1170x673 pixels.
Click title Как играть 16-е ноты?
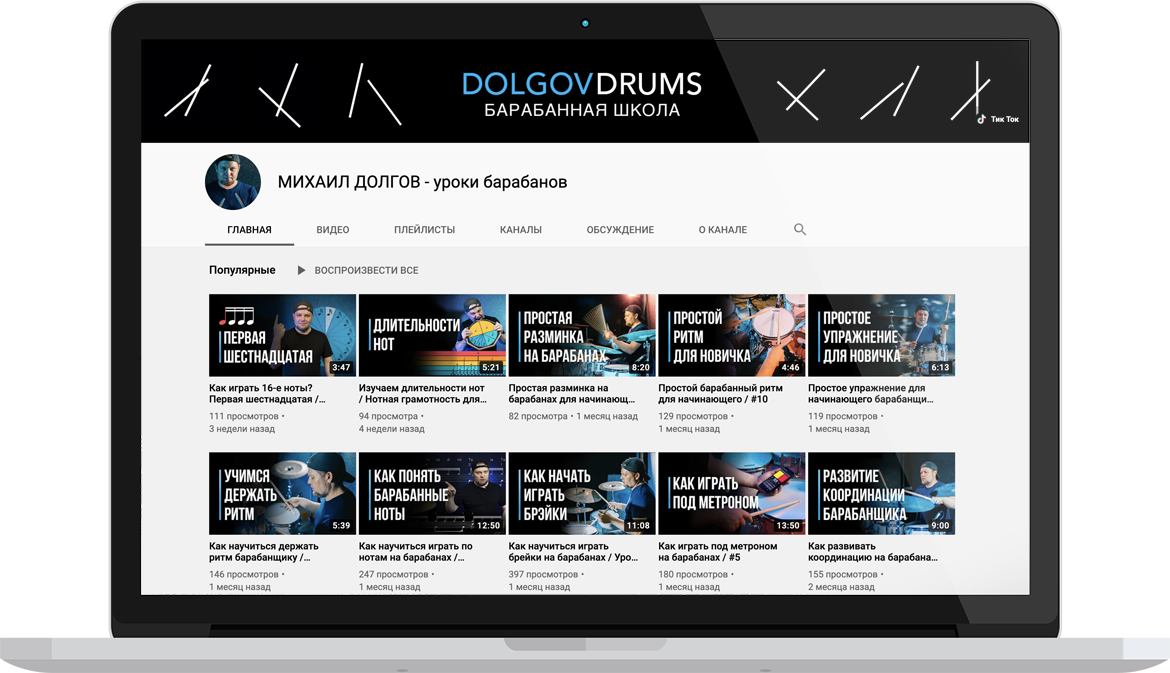[267, 393]
